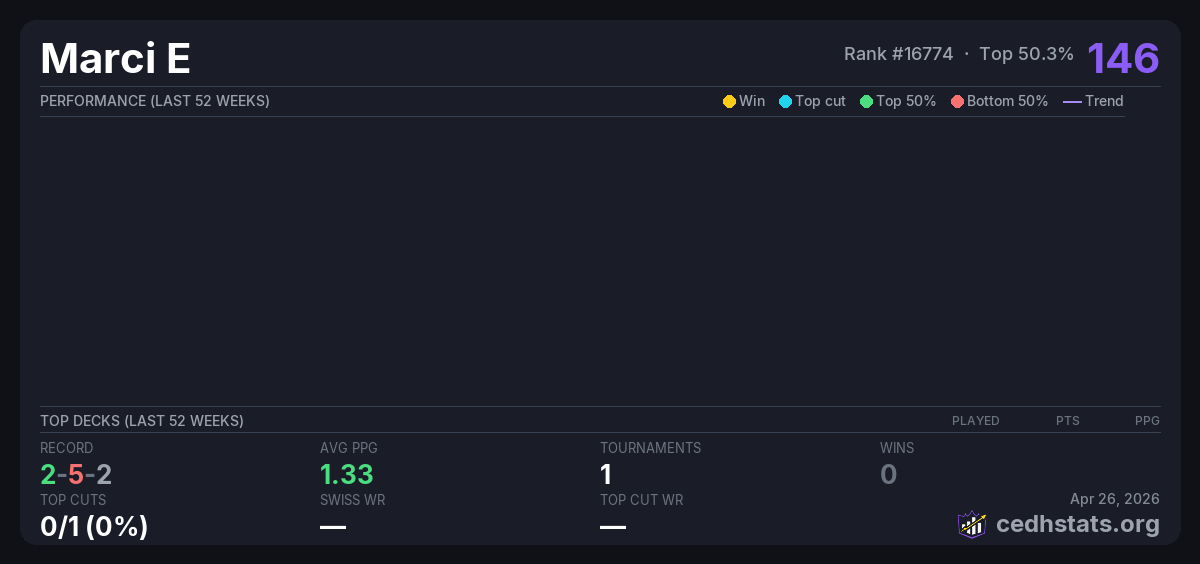Click the purple 146 score
Screen dimensions: 1200x564
click(x=1123, y=58)
